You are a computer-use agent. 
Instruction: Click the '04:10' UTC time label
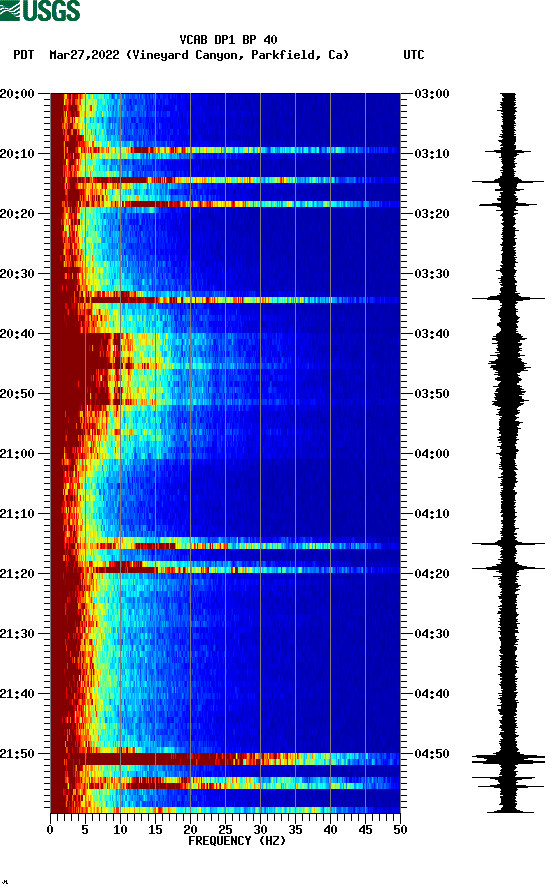point(432,514)
